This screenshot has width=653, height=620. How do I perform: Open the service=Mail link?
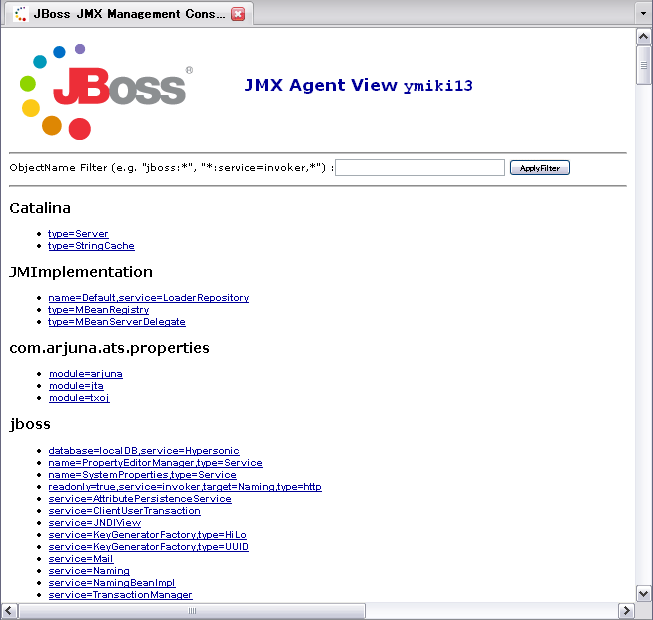pyautogui.click(x=81, y=559)
